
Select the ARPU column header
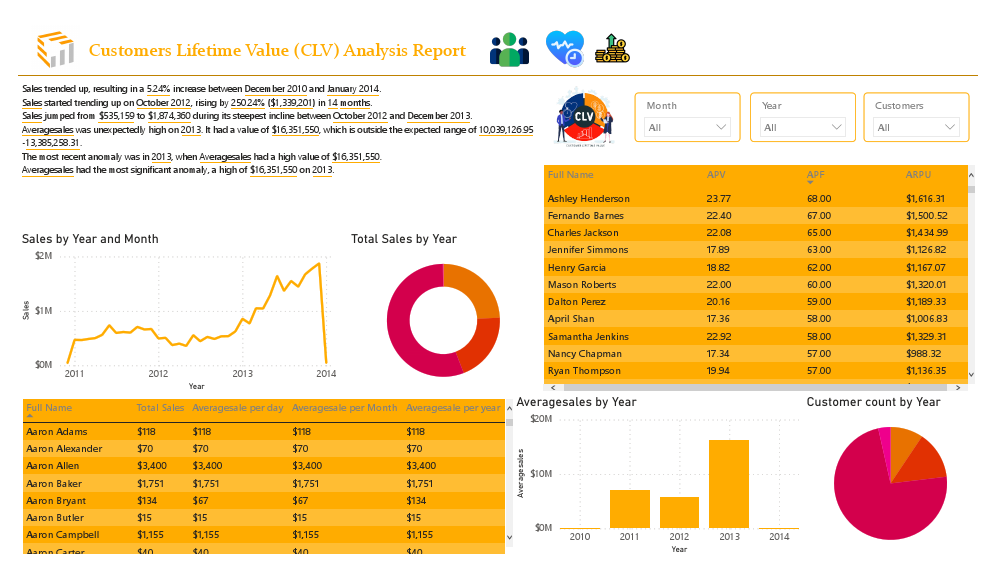pos(918,174)
